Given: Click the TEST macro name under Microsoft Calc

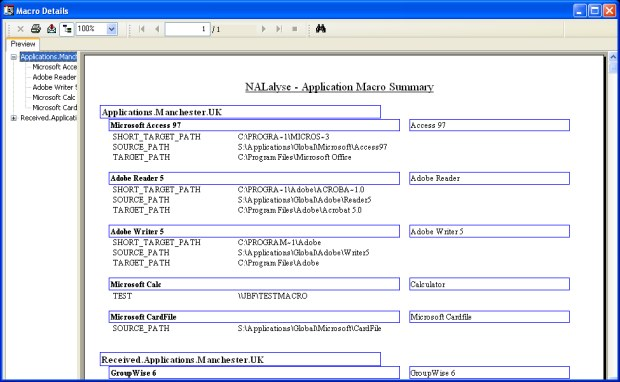Looking at the screenshot, I should point(122,296).
